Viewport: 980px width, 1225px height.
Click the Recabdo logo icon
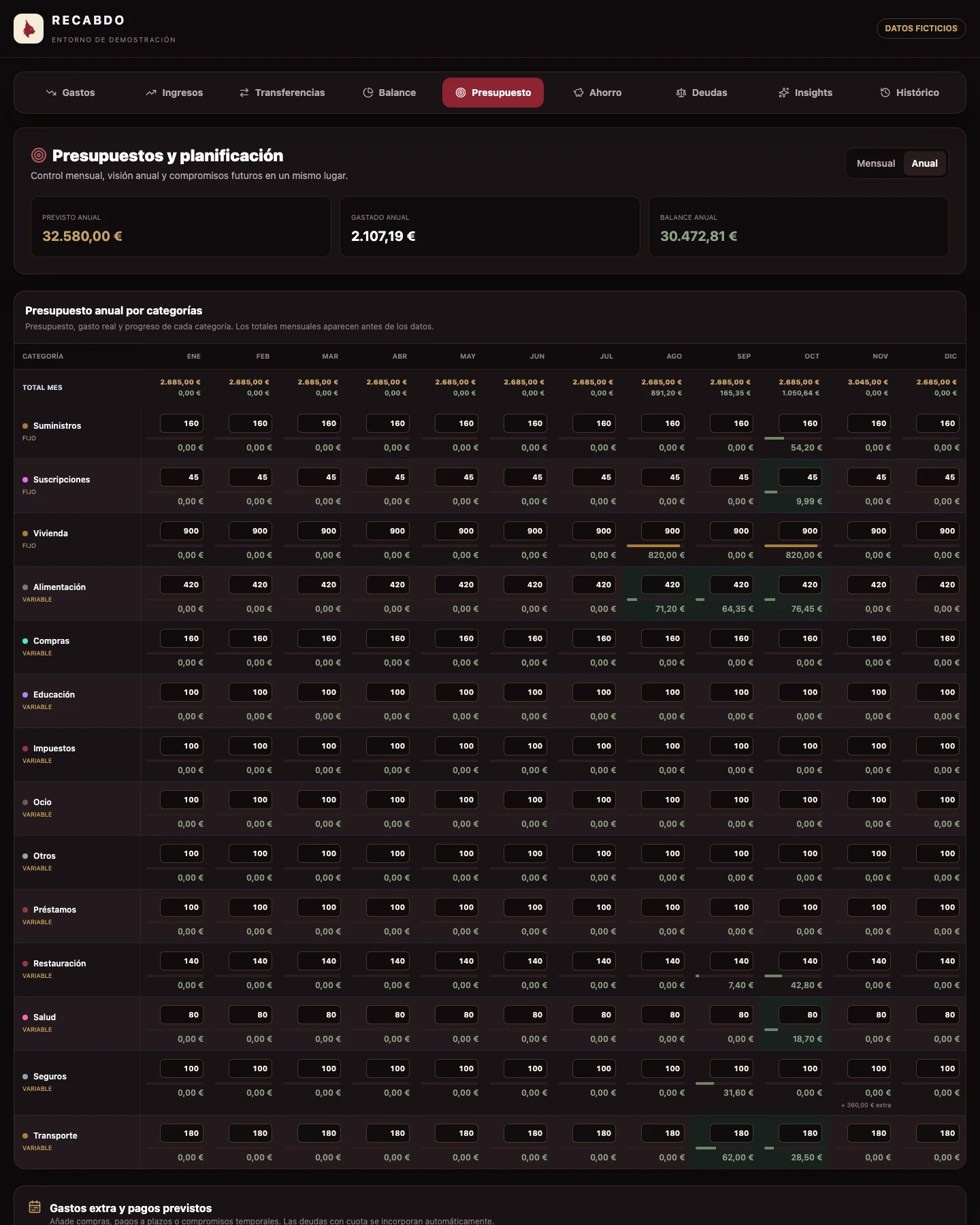[x=29, y=29]
